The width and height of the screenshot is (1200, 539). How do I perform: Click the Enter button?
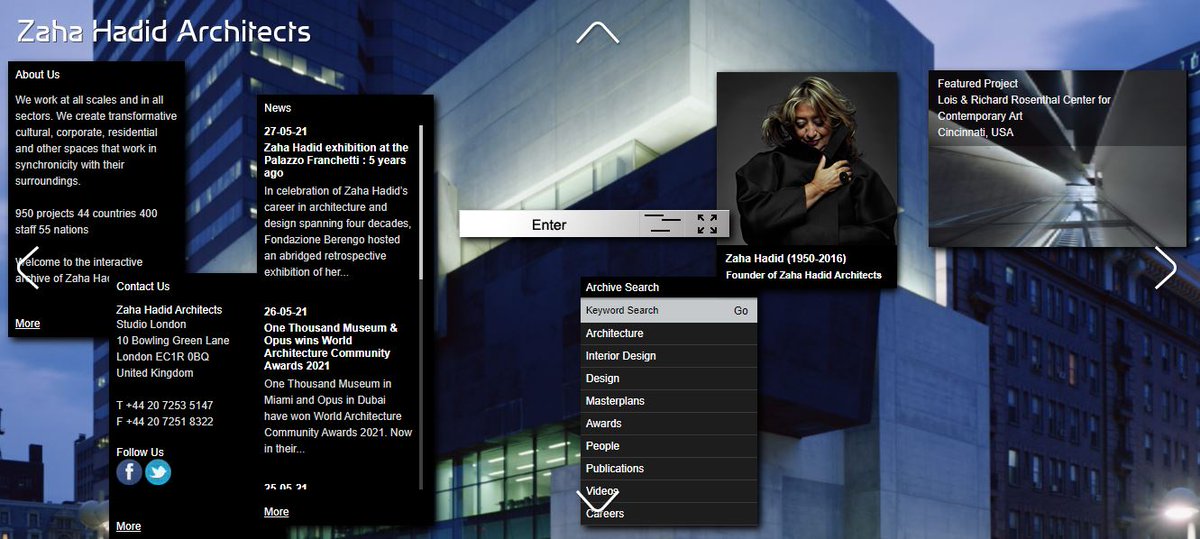coord(549,224)
